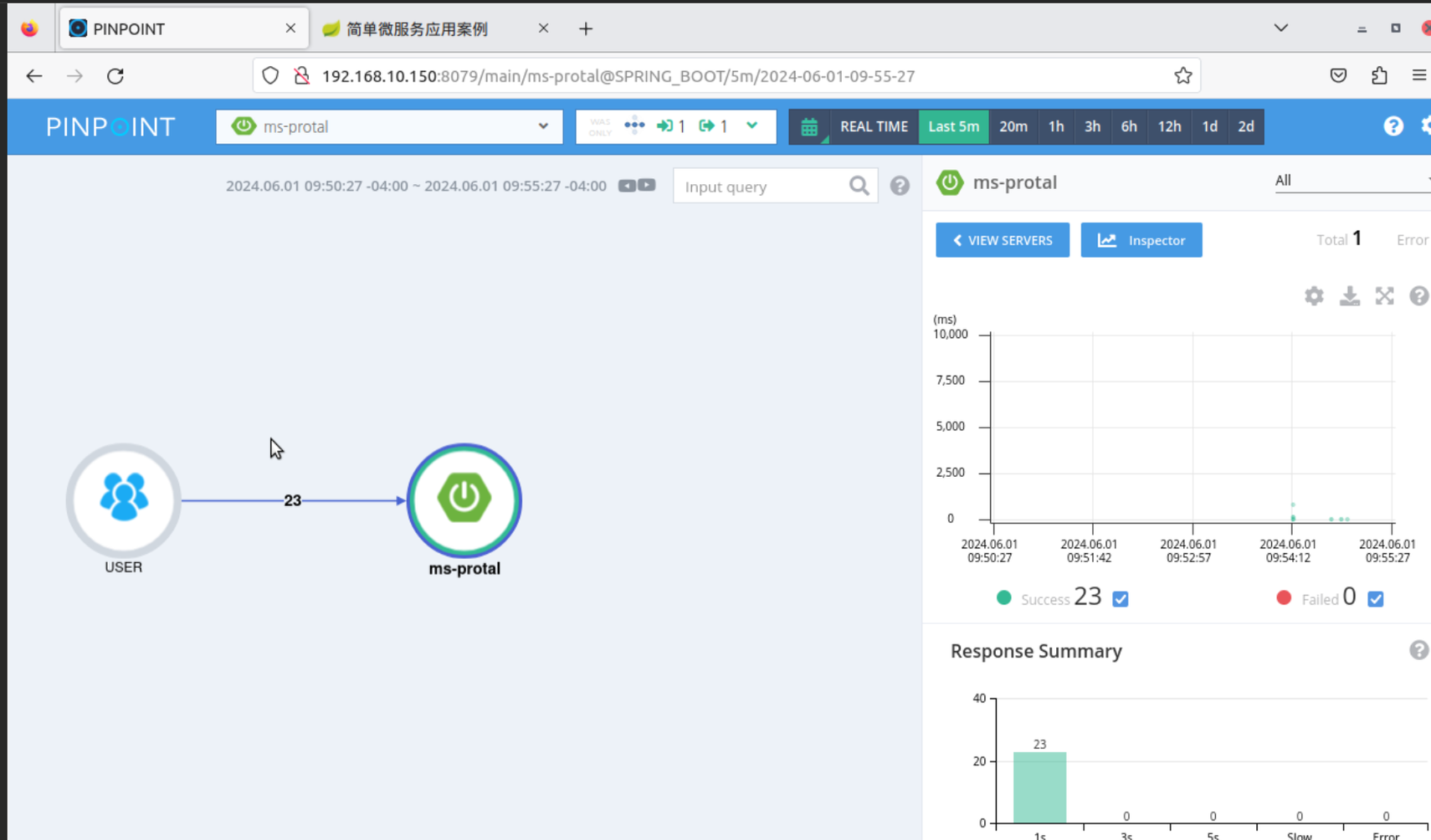Open the help icon in blue header
The width and height of the screenshot is (1431, 840).
pos(1393,126)
